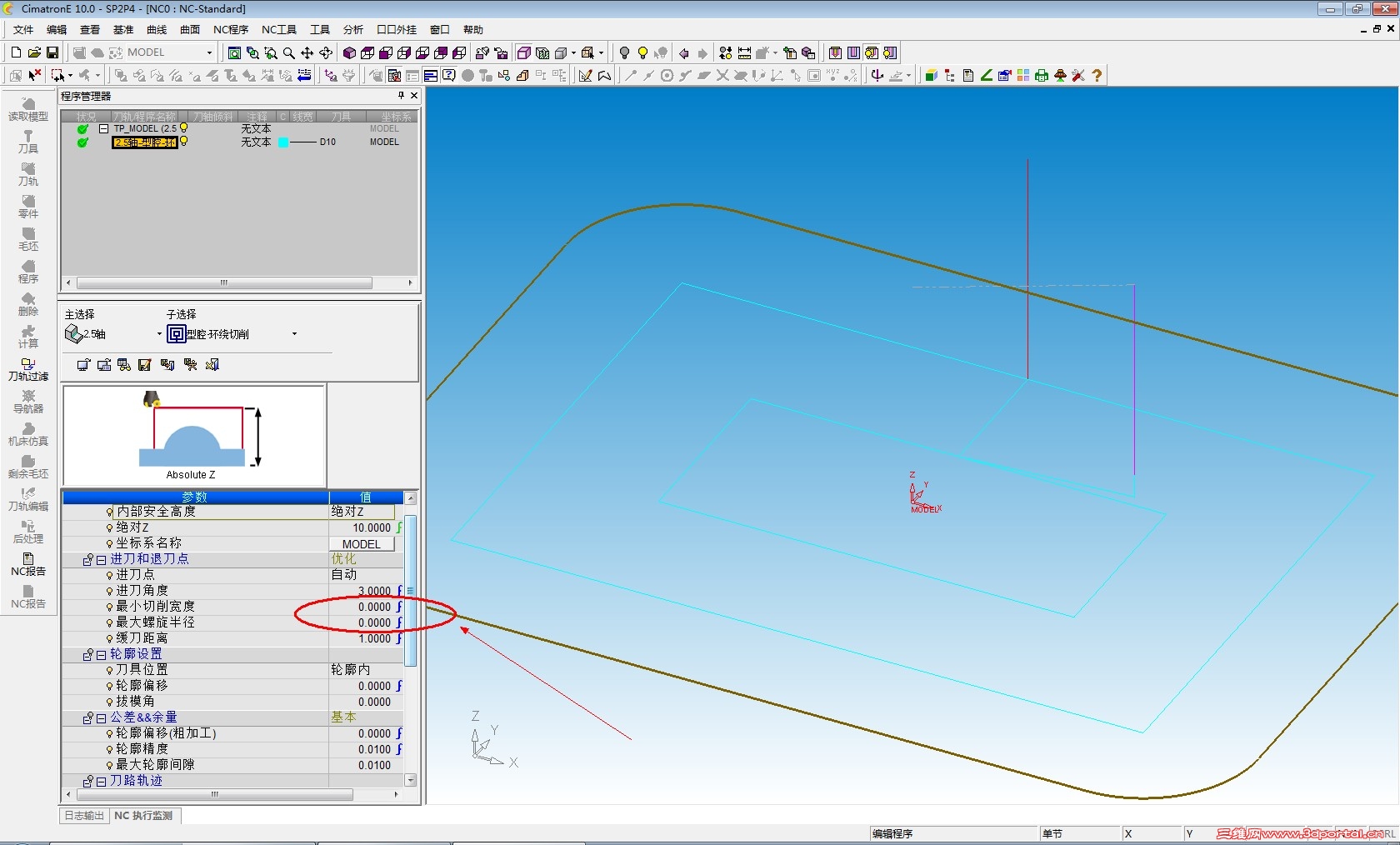The image size is (1400, 845).
Task: Click the Open file folder icon
Action: [34, 52]
